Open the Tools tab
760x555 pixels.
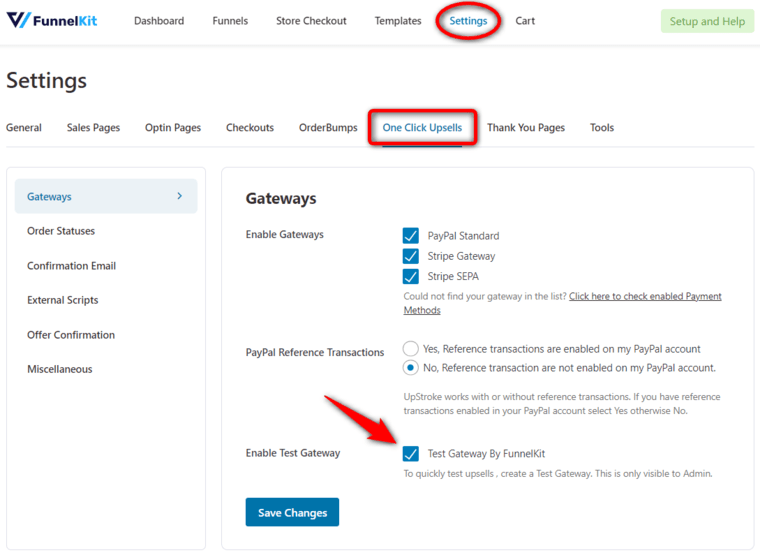(602, 127)
